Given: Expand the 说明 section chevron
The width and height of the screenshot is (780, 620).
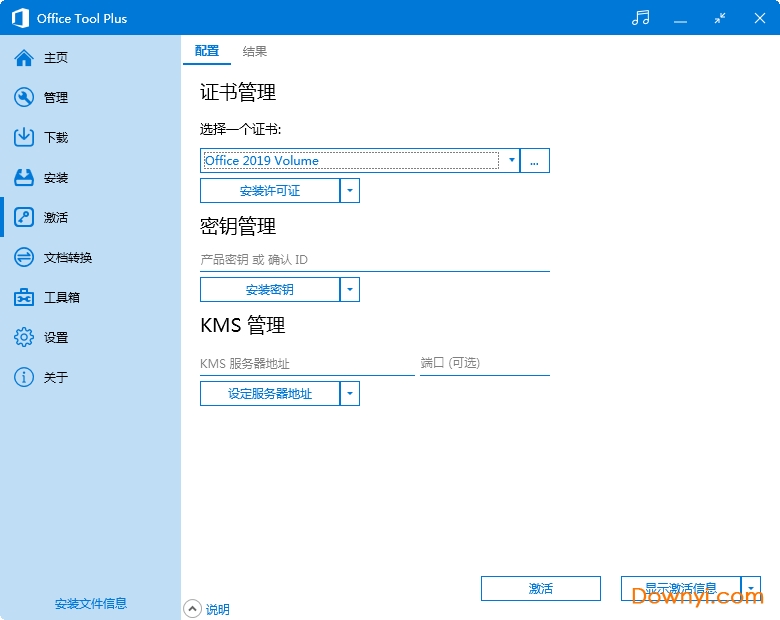Looking at the screenshot, I should (192, 608).
